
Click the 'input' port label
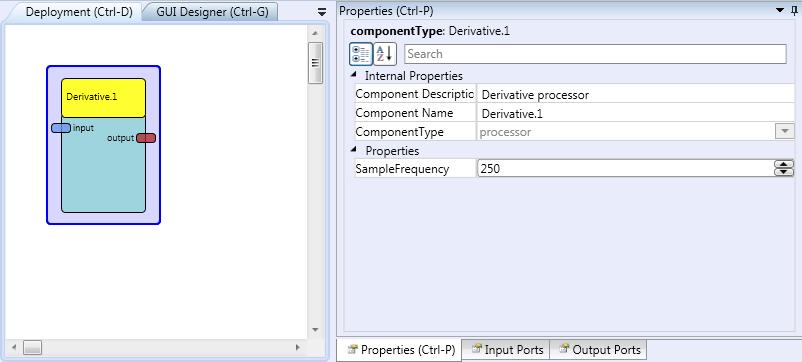[x=83, y=128]
